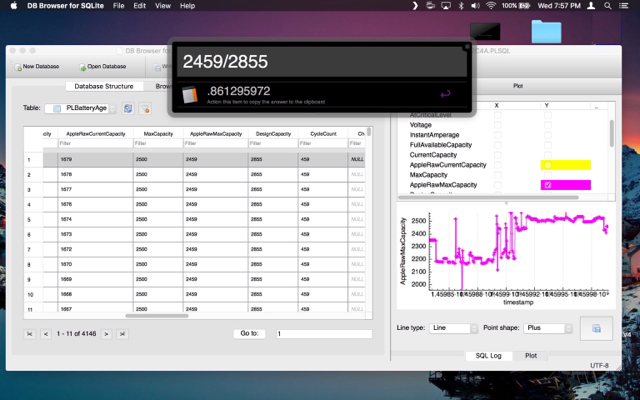Click the MaxCapacity column filter field
The image size is (640, 400).
coord(158,143)
